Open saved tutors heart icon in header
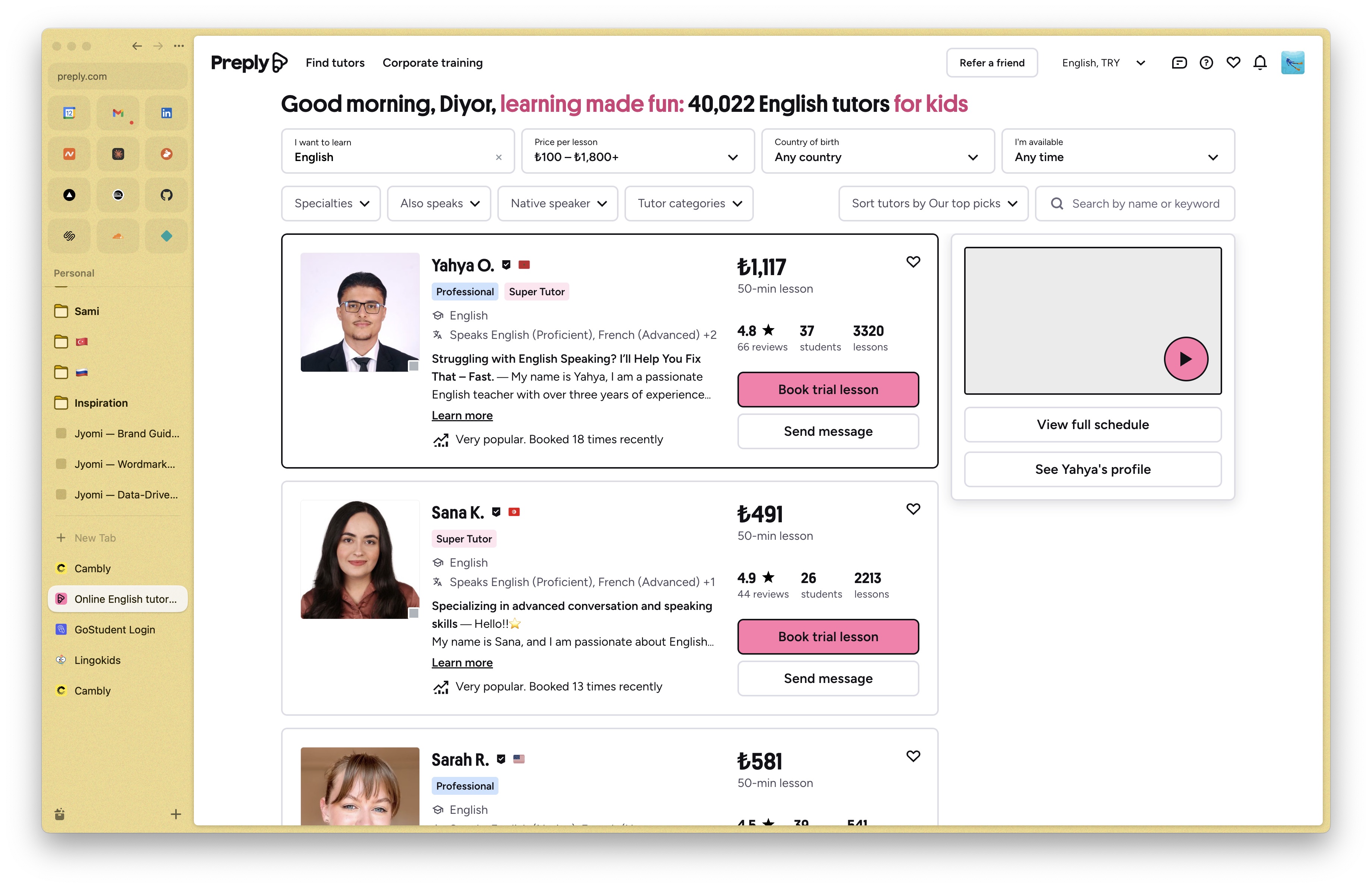 (1233, 63)
